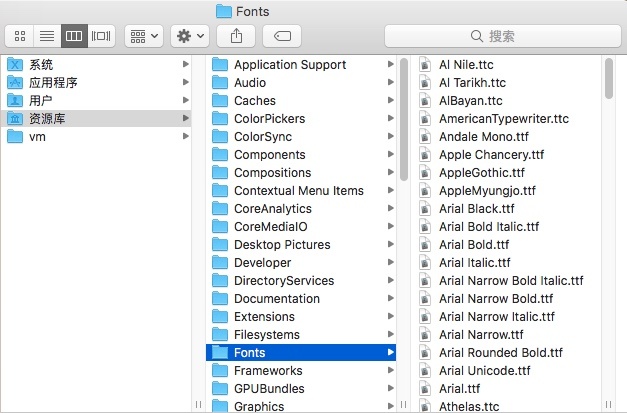
Task: Switch to icon view mode
Action: click(20, 36)
